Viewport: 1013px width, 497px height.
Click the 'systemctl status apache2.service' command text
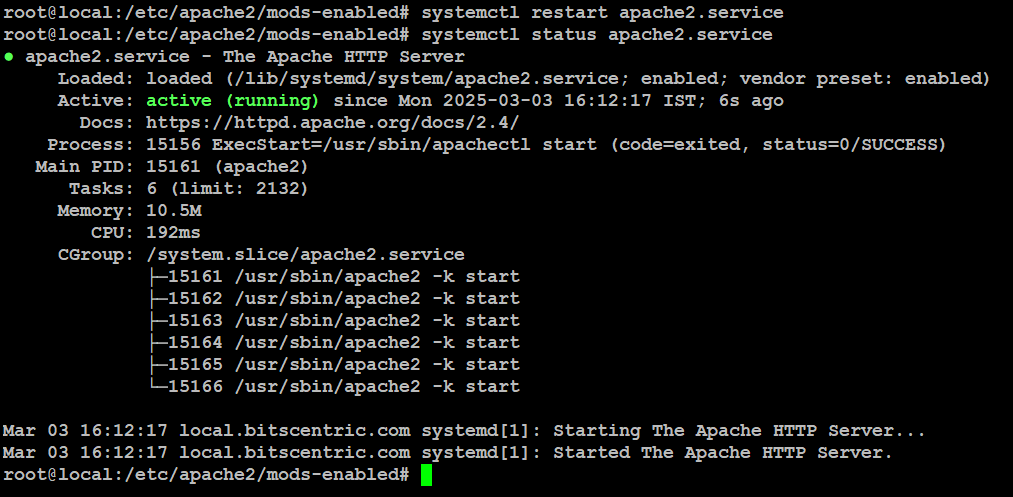coord(597,35)
